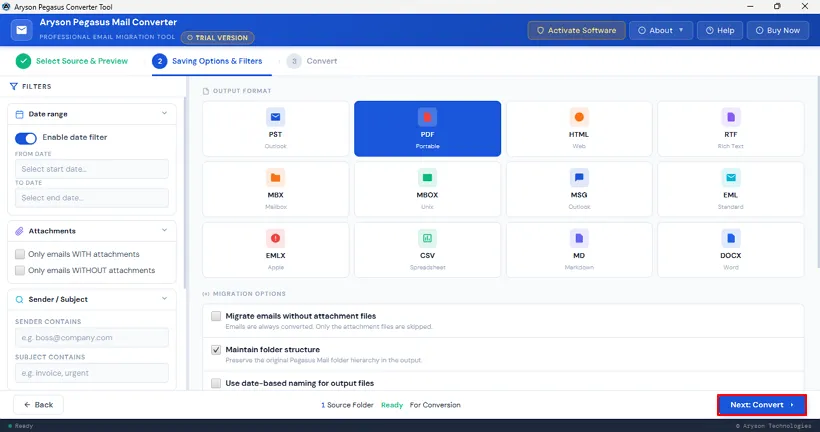Click the '1 Source Folder' status text

(347, 405)
